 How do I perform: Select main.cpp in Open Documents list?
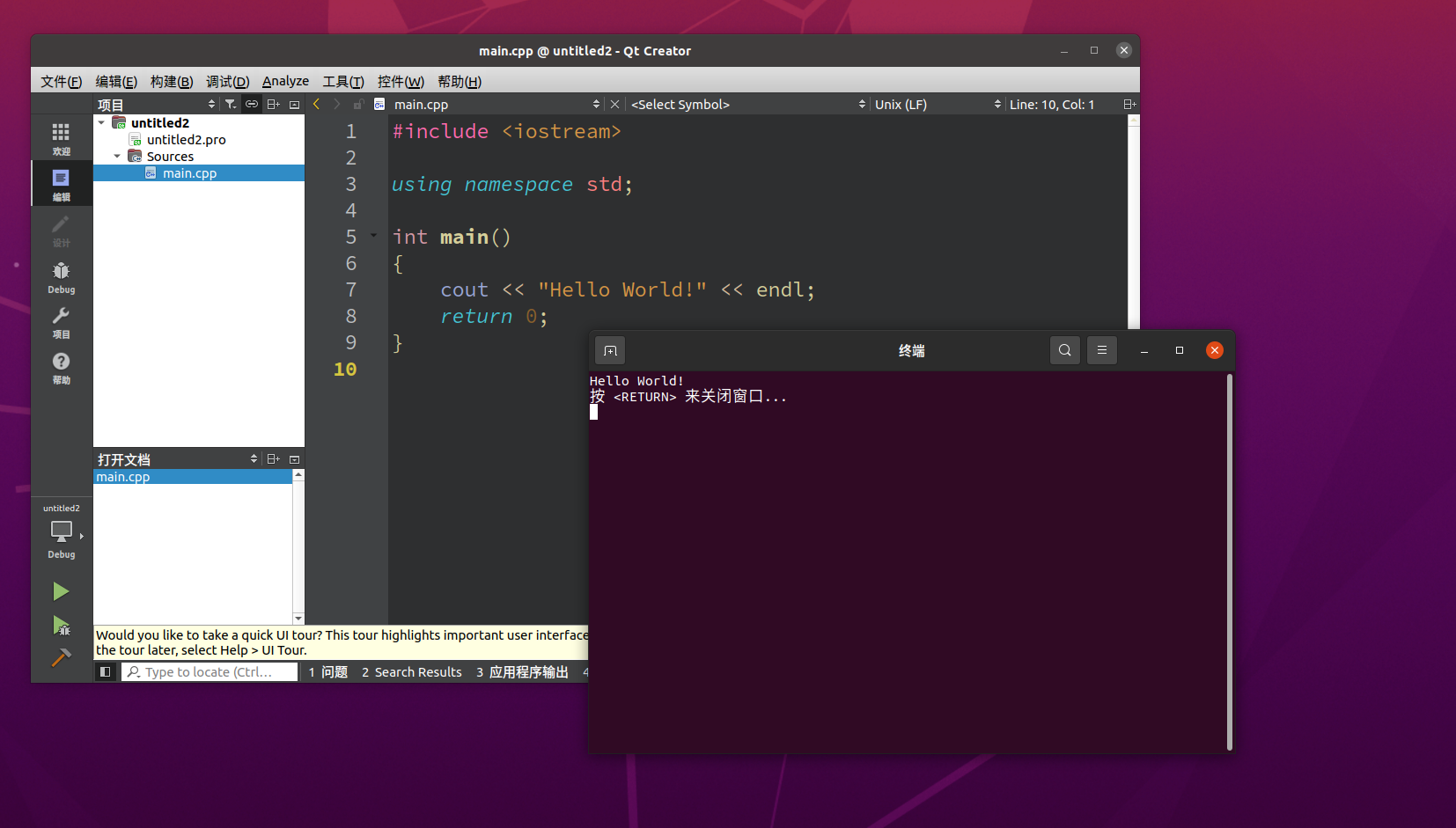point(193,477)
